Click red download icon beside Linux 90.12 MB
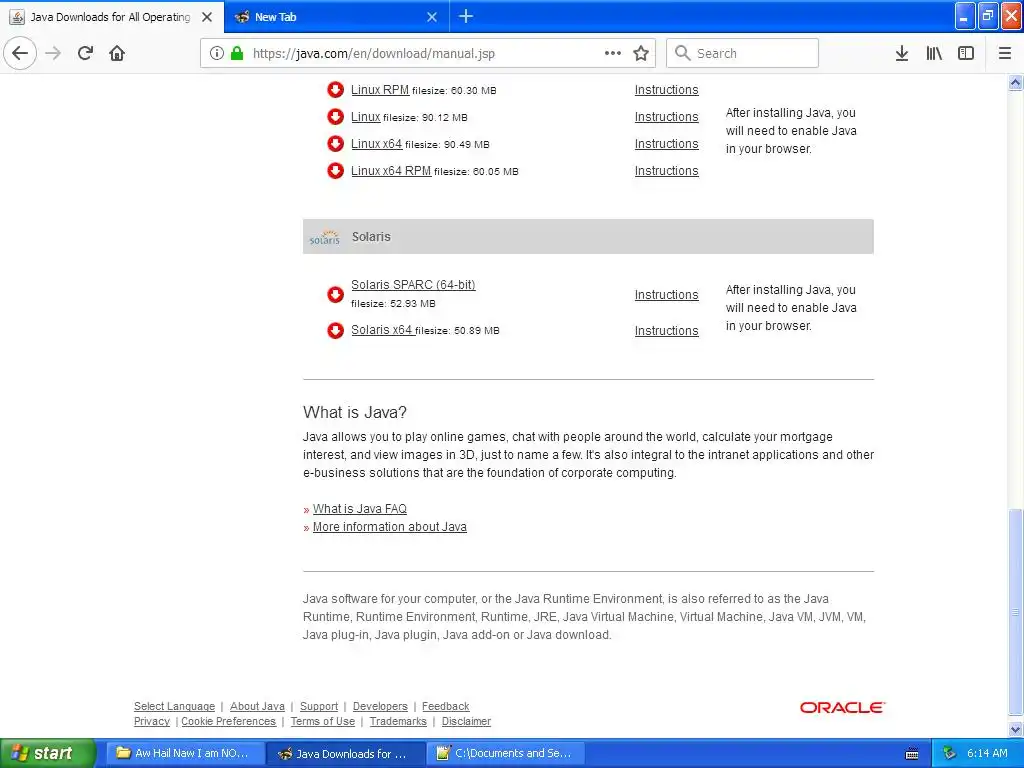The height and width of the screenshot is (768, 1024). (336, 117)
